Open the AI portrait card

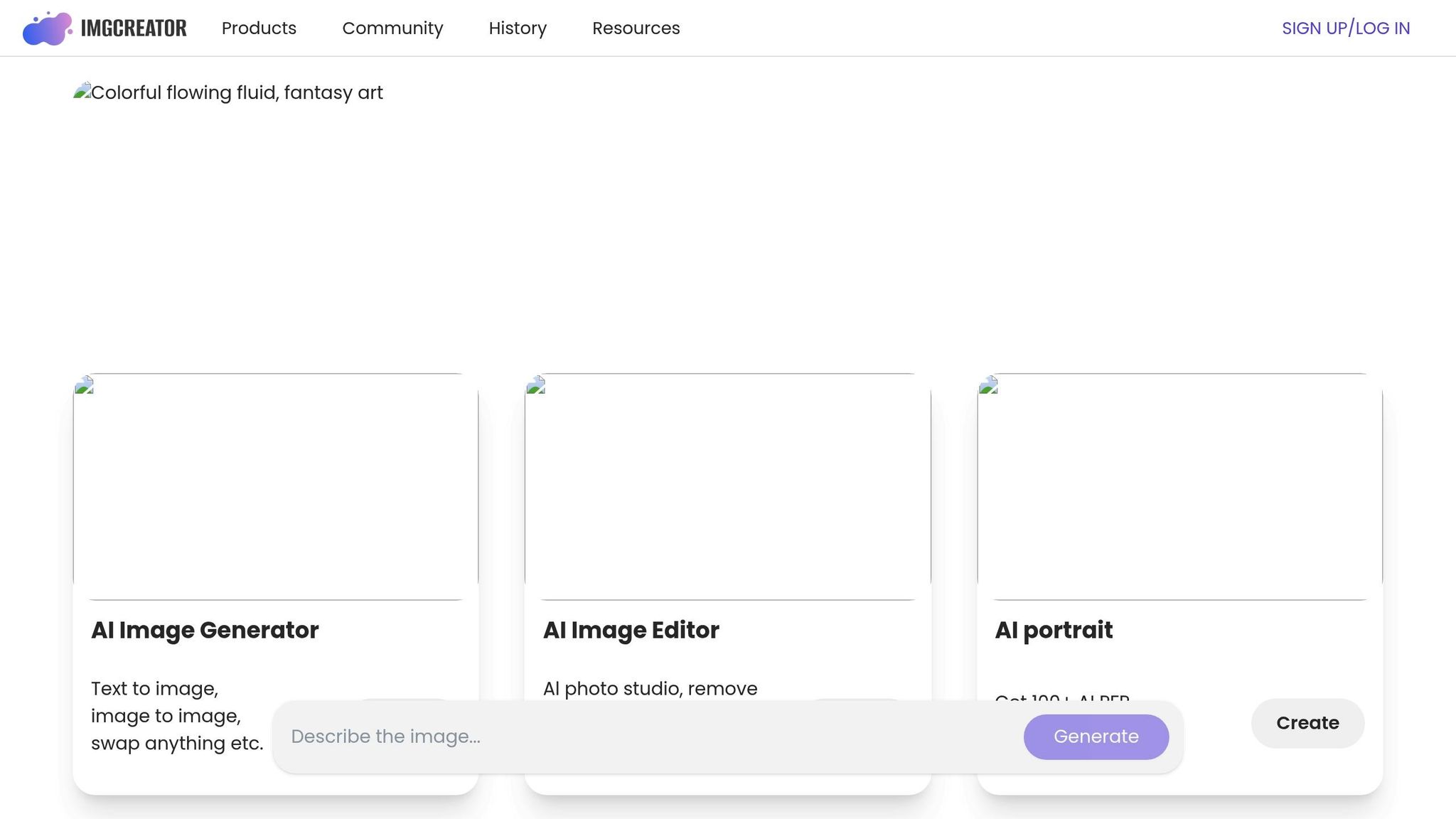click(x=1179, y=498)
